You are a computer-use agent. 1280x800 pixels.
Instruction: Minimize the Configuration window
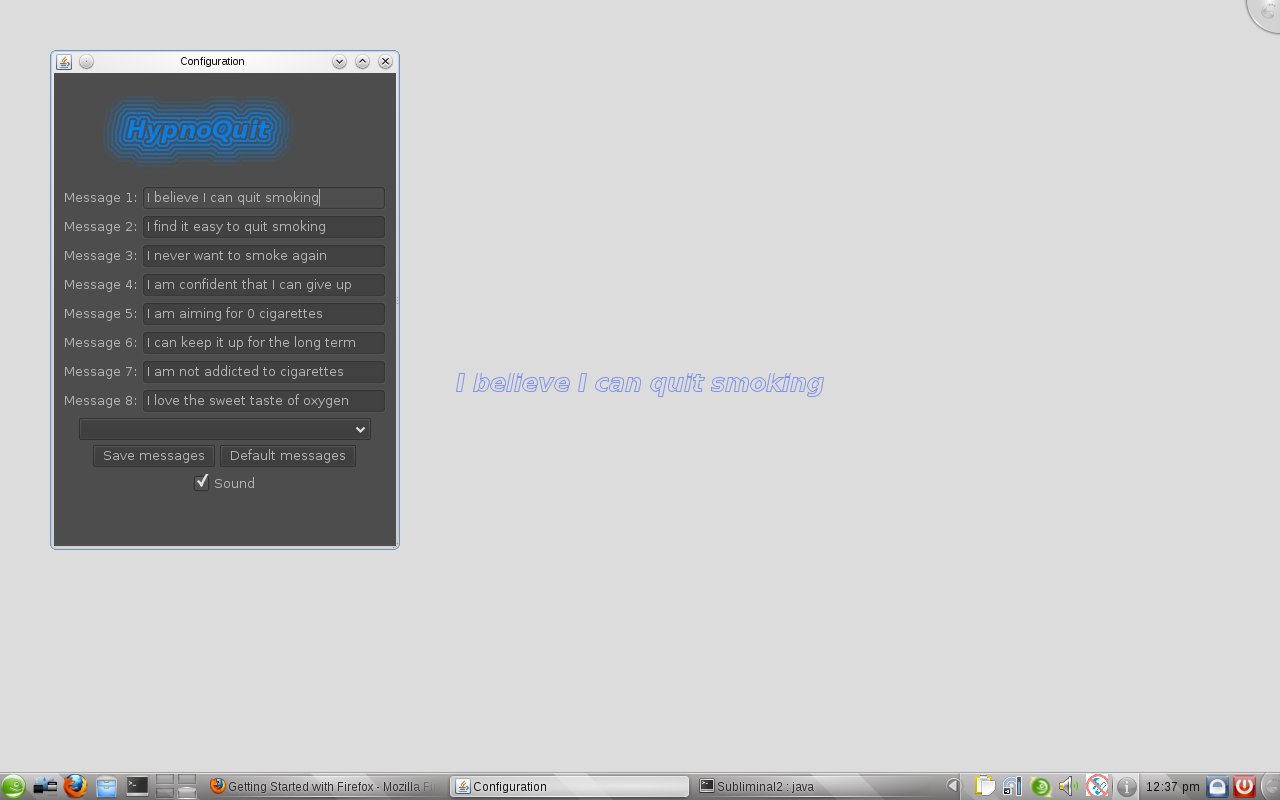[x=339, y=62]
